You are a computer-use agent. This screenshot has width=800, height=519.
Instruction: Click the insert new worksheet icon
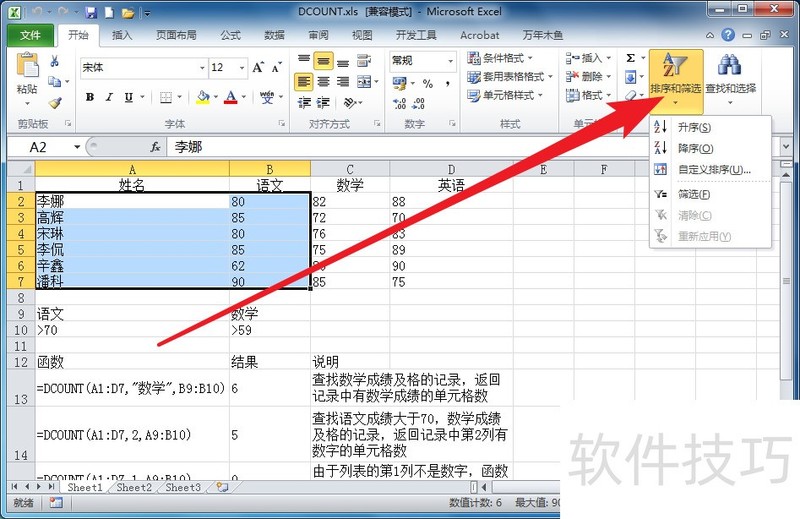click(222, 487)
